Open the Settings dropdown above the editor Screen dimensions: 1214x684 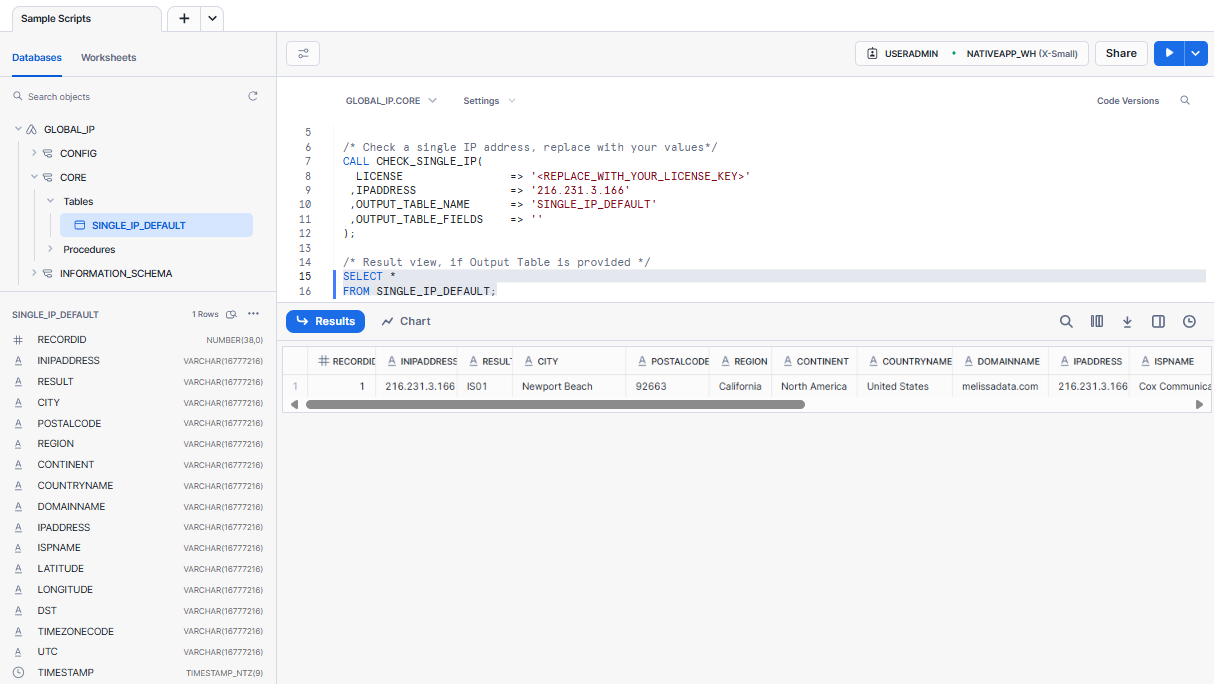489,101
